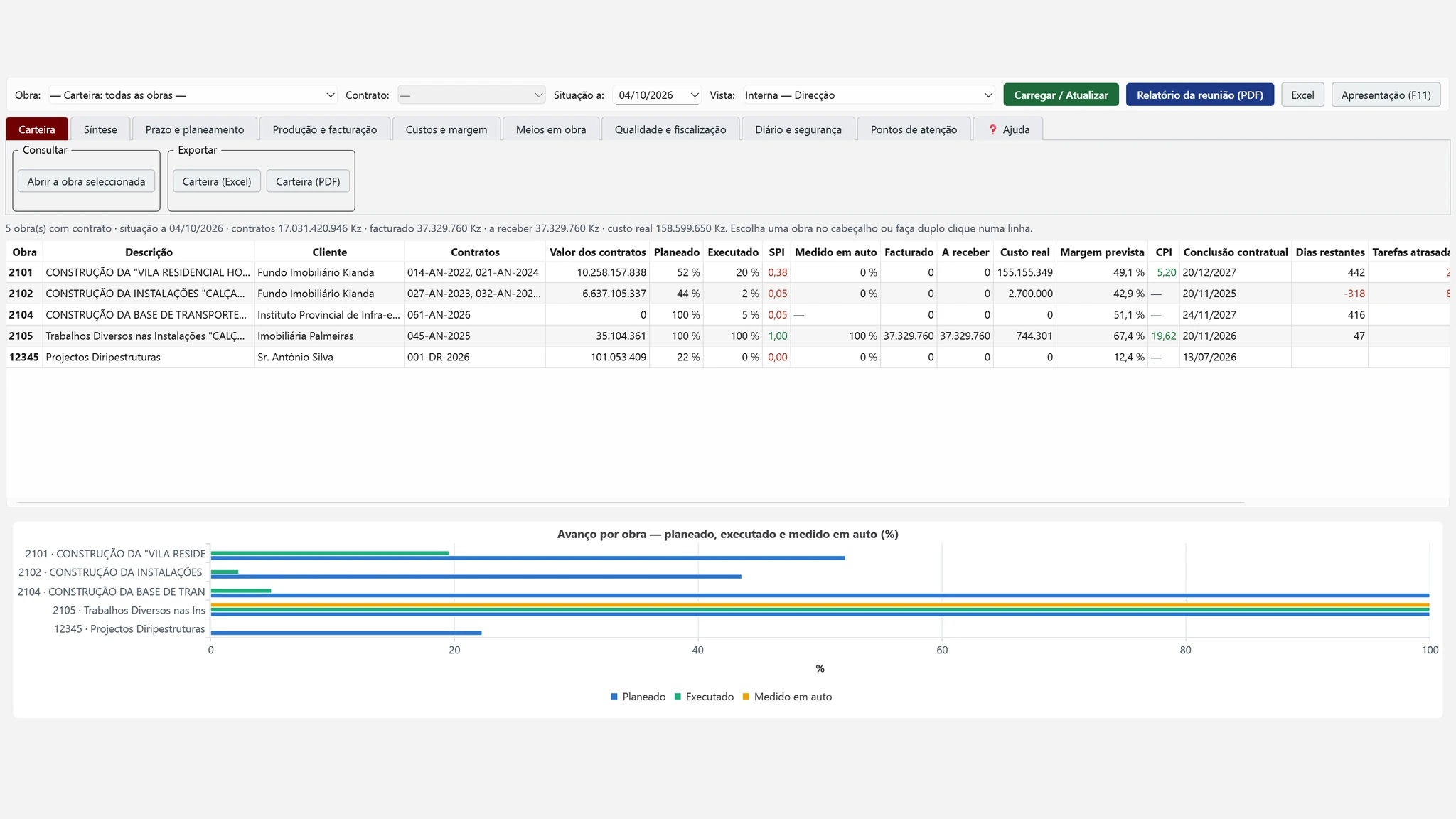Switch to Qualidade e fiscalização tab

[670, 129]
